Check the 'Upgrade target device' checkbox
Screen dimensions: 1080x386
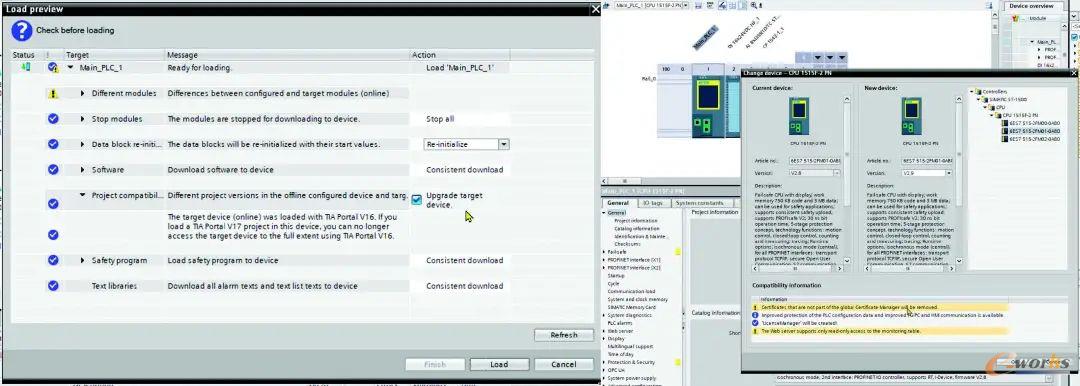(417, 200)
